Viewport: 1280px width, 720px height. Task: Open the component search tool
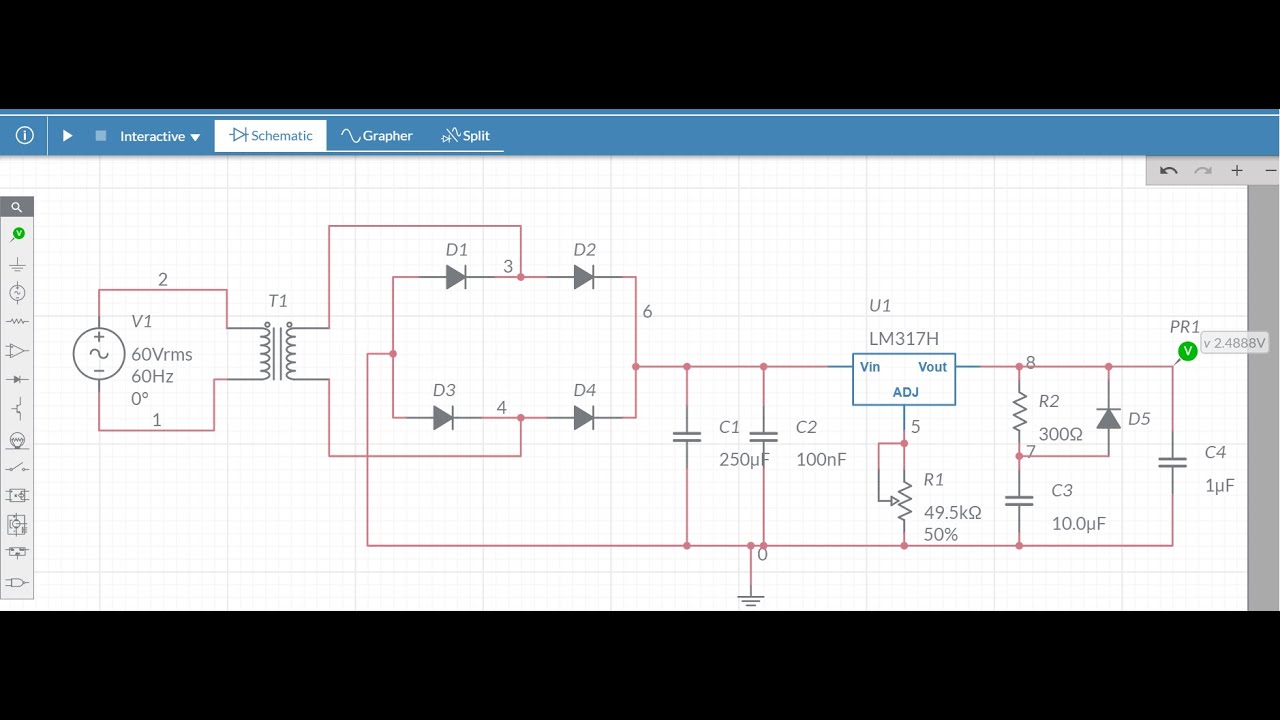pyautogui.click(x=17, y=207)
